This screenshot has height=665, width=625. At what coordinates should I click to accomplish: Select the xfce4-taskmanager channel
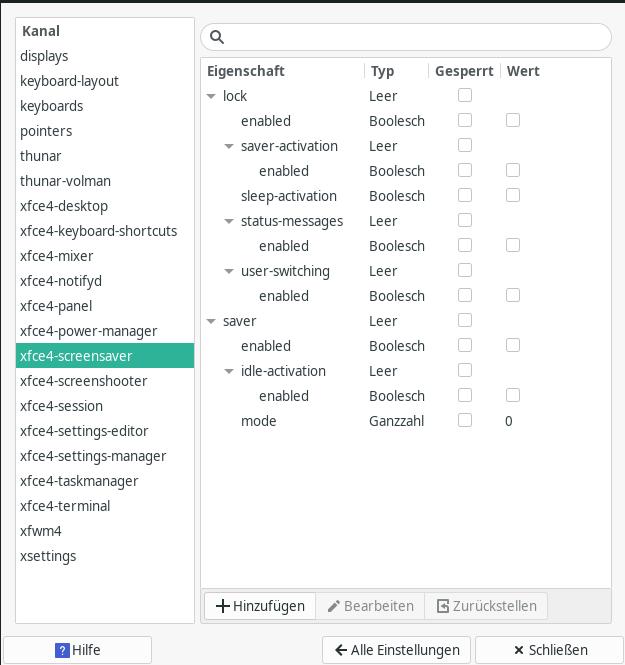click(x=105, y=481)
